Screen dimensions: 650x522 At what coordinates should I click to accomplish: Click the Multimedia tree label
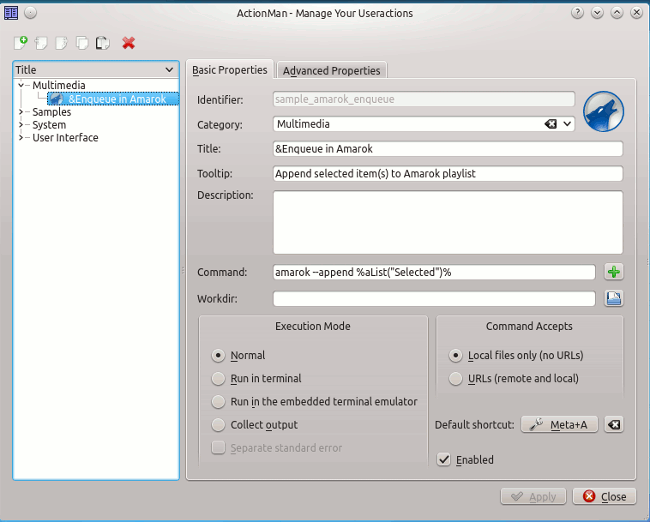[59, 85]
